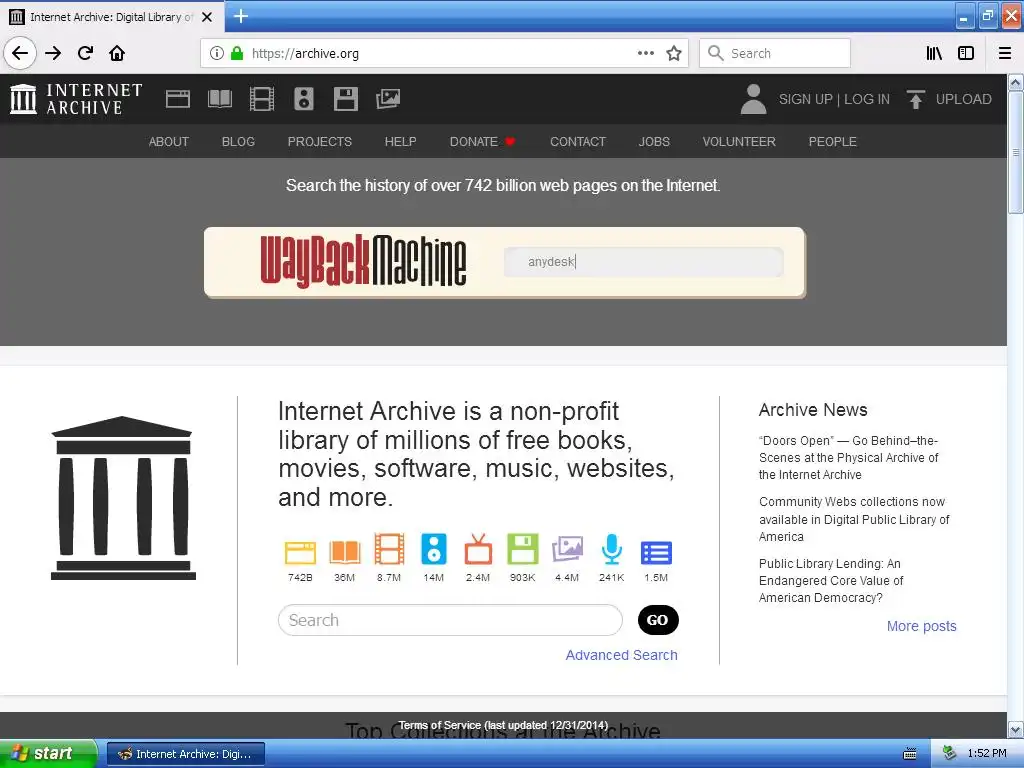
Task: Click the Upload arrow icon
Action: click(x=916, y=99)
